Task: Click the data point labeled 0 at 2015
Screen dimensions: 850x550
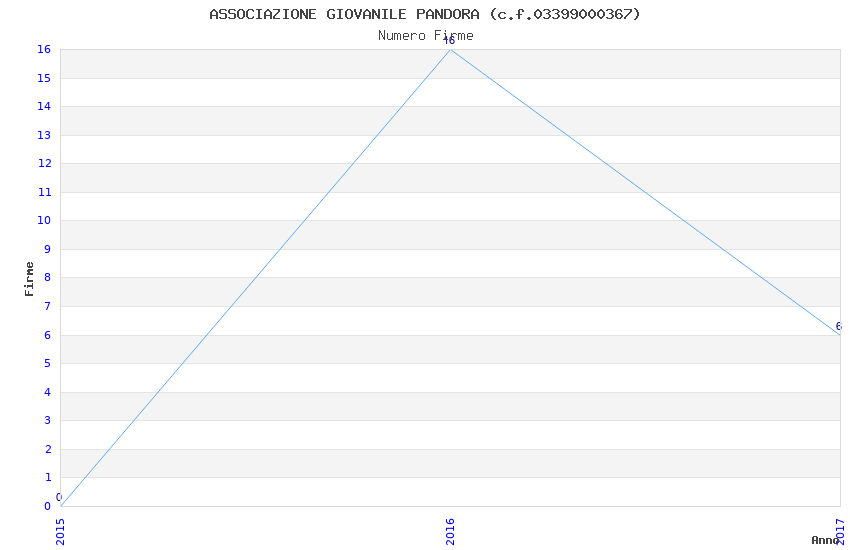Action: coord(61,506)
